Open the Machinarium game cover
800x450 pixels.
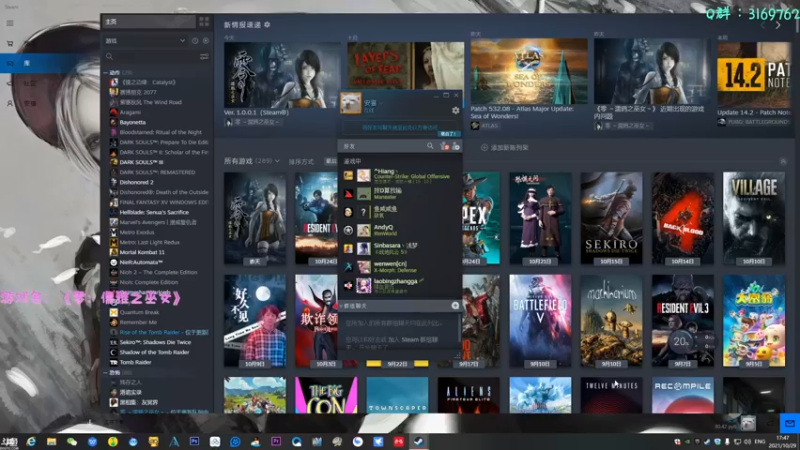click(x=611, y=321)
